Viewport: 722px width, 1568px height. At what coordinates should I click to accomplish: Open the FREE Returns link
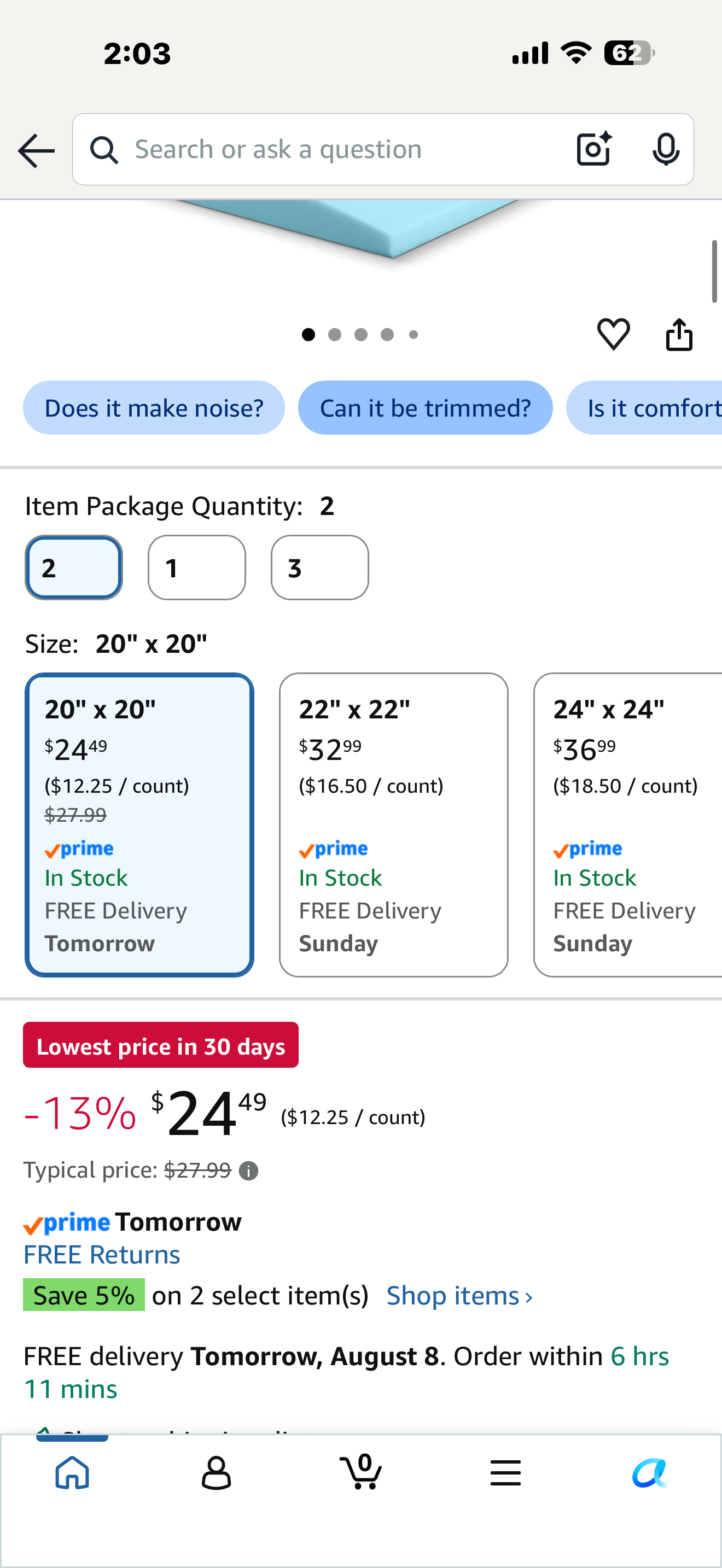[102, 1255]
